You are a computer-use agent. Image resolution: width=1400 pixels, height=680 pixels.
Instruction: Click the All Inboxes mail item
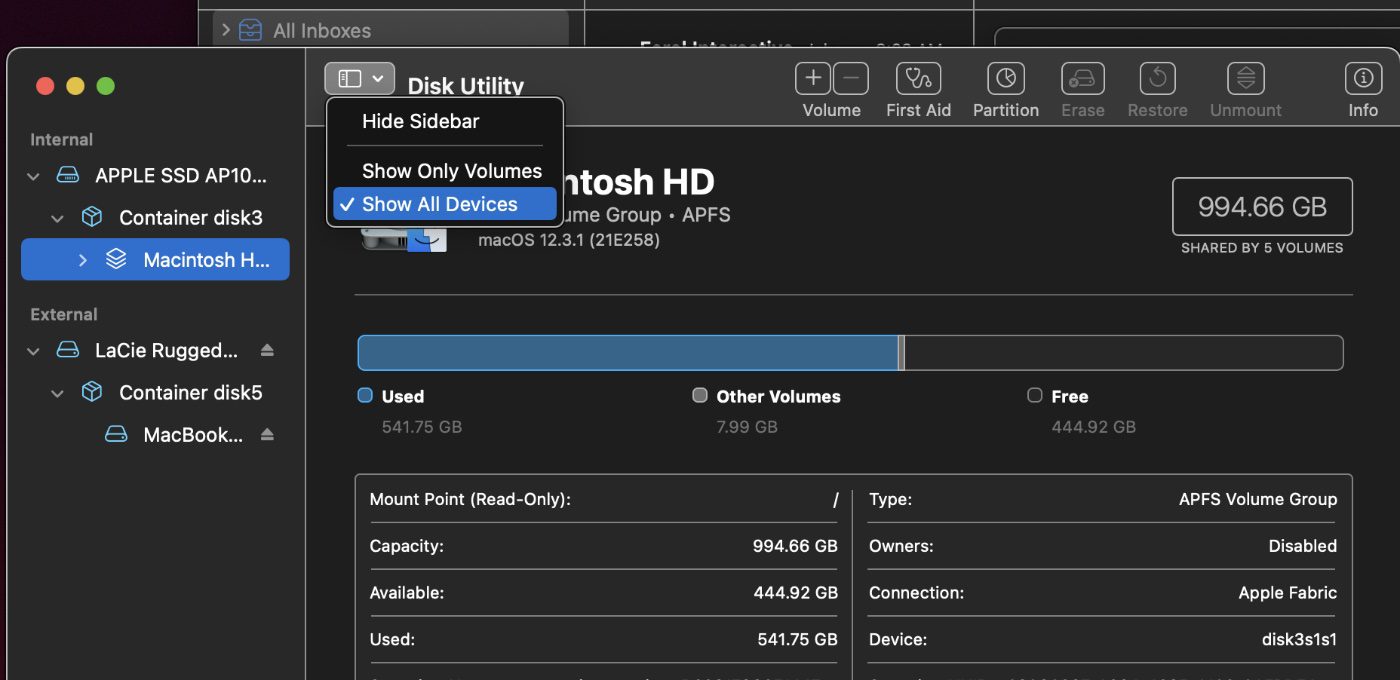click(321, 31)
